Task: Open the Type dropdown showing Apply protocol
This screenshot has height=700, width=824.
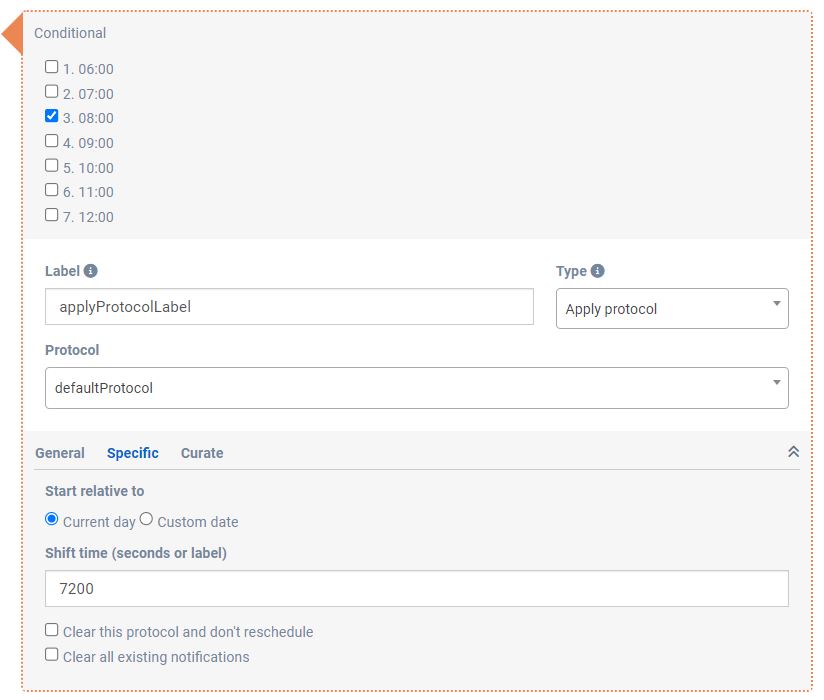Action: point(672,309)
